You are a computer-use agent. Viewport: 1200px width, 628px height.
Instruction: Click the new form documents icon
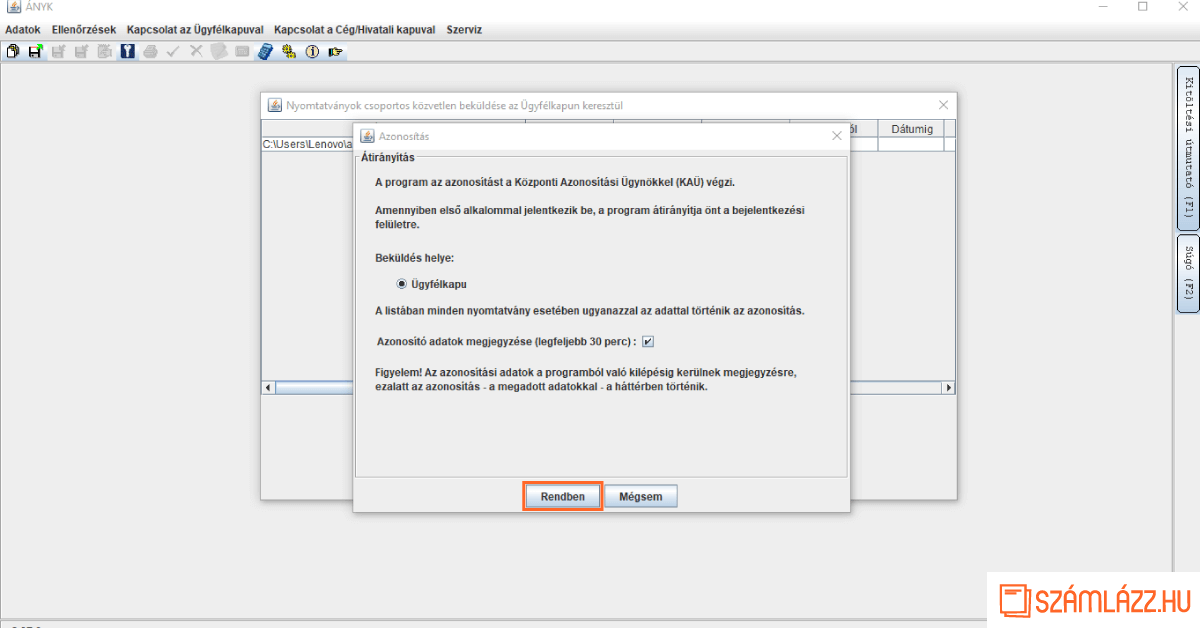coord(13,52)
